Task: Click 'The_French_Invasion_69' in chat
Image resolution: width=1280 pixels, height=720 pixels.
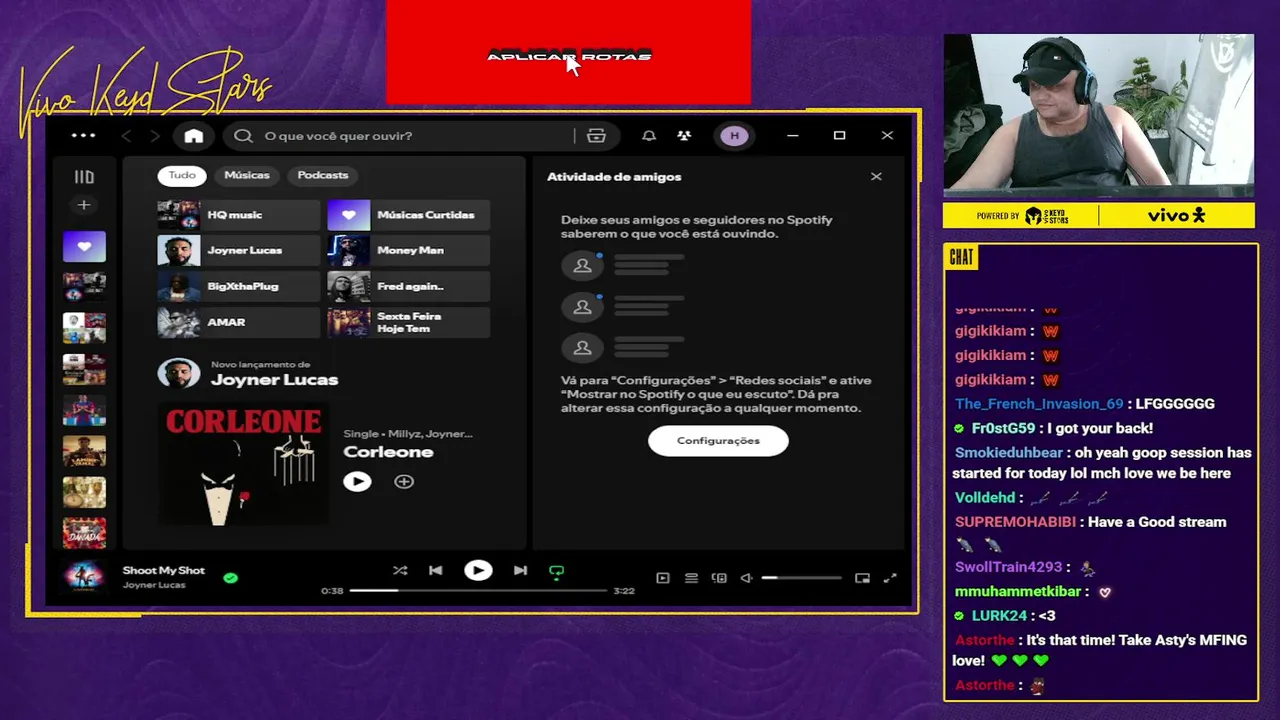Action: tap(1039, 404)
